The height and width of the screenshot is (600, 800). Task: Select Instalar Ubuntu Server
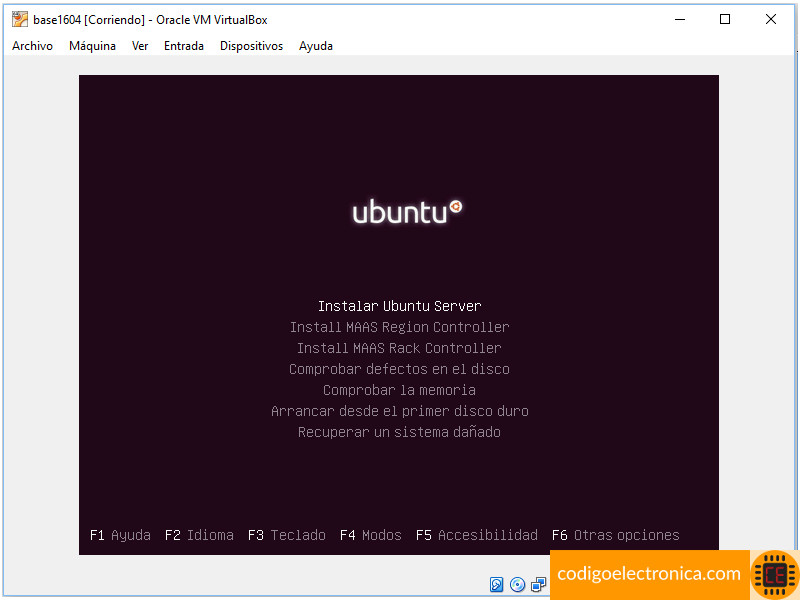(x=399, y=306)
